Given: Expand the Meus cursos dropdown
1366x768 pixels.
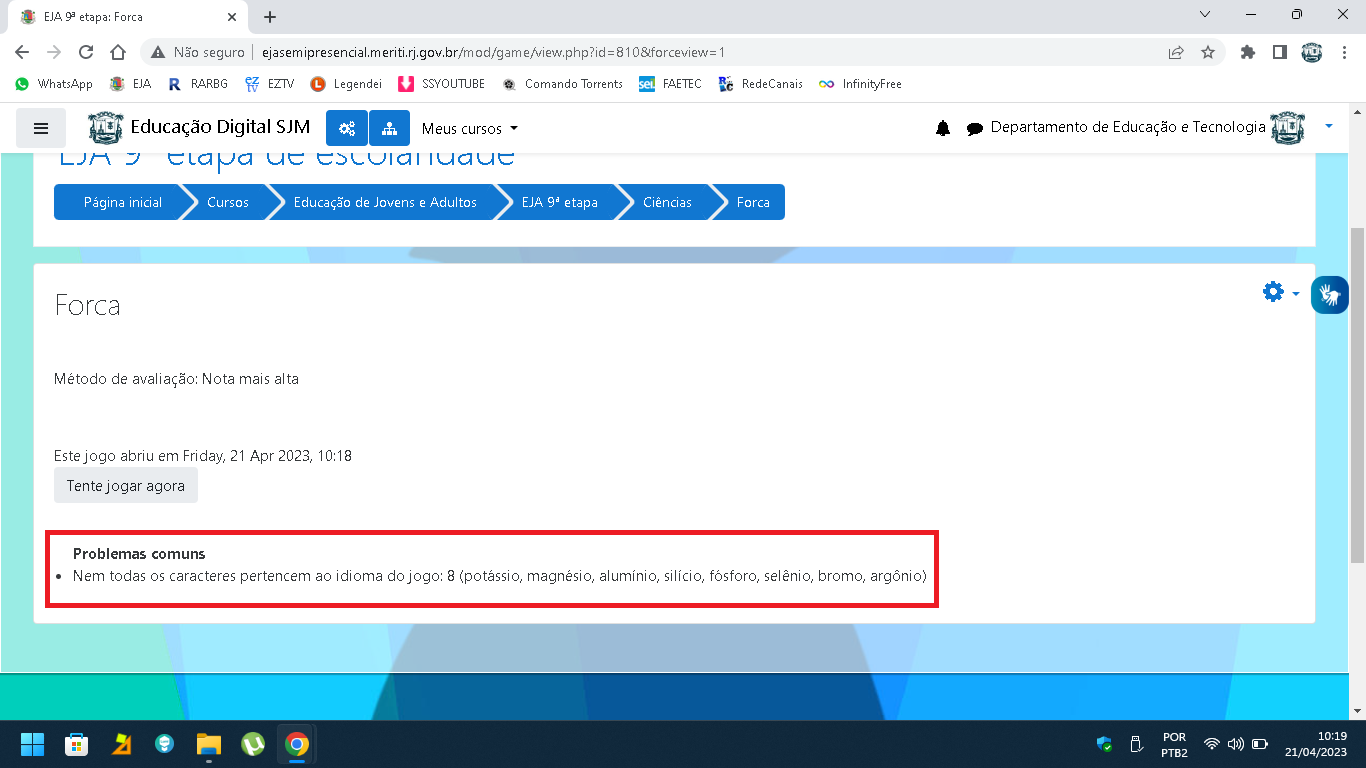Looking at the screenshot, I should (470, 128).
